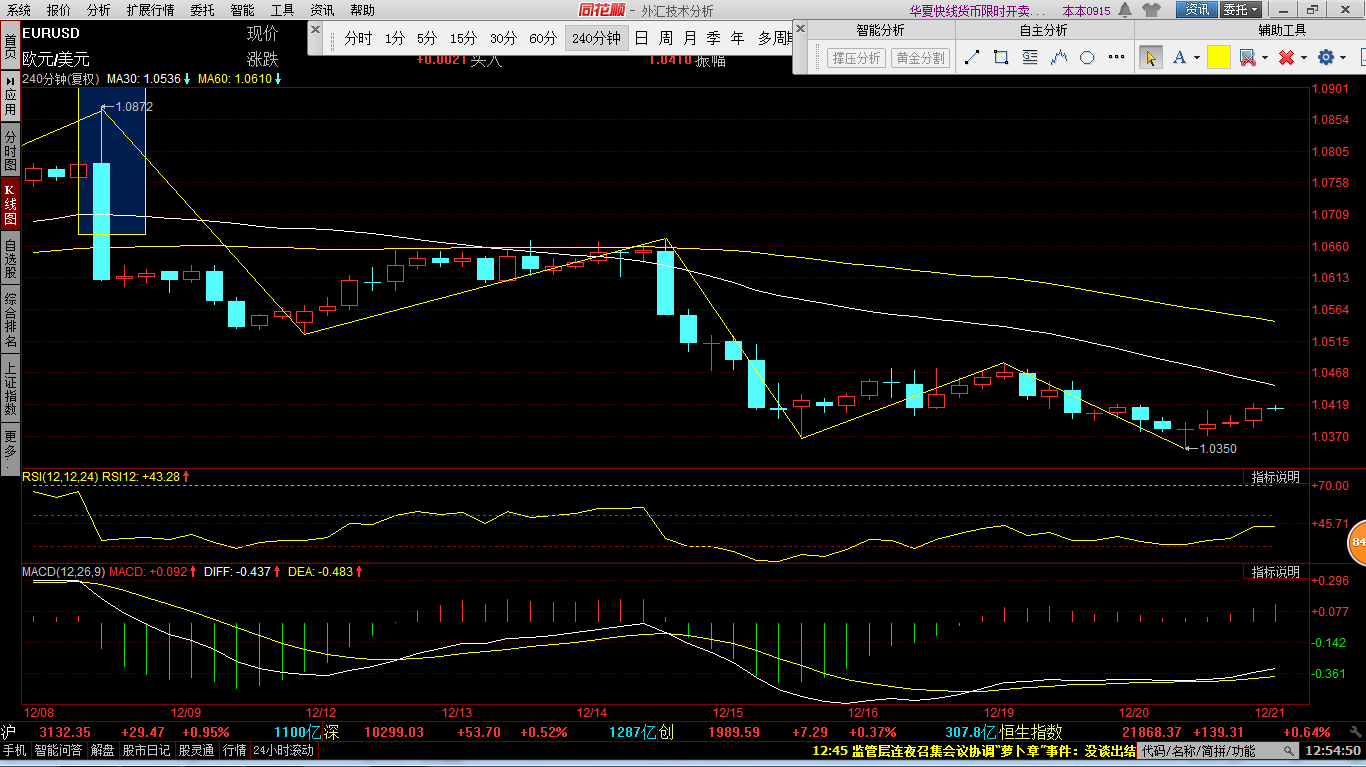
Task: Select the wave line drawing tool
Action: (x=1059, y=58)
